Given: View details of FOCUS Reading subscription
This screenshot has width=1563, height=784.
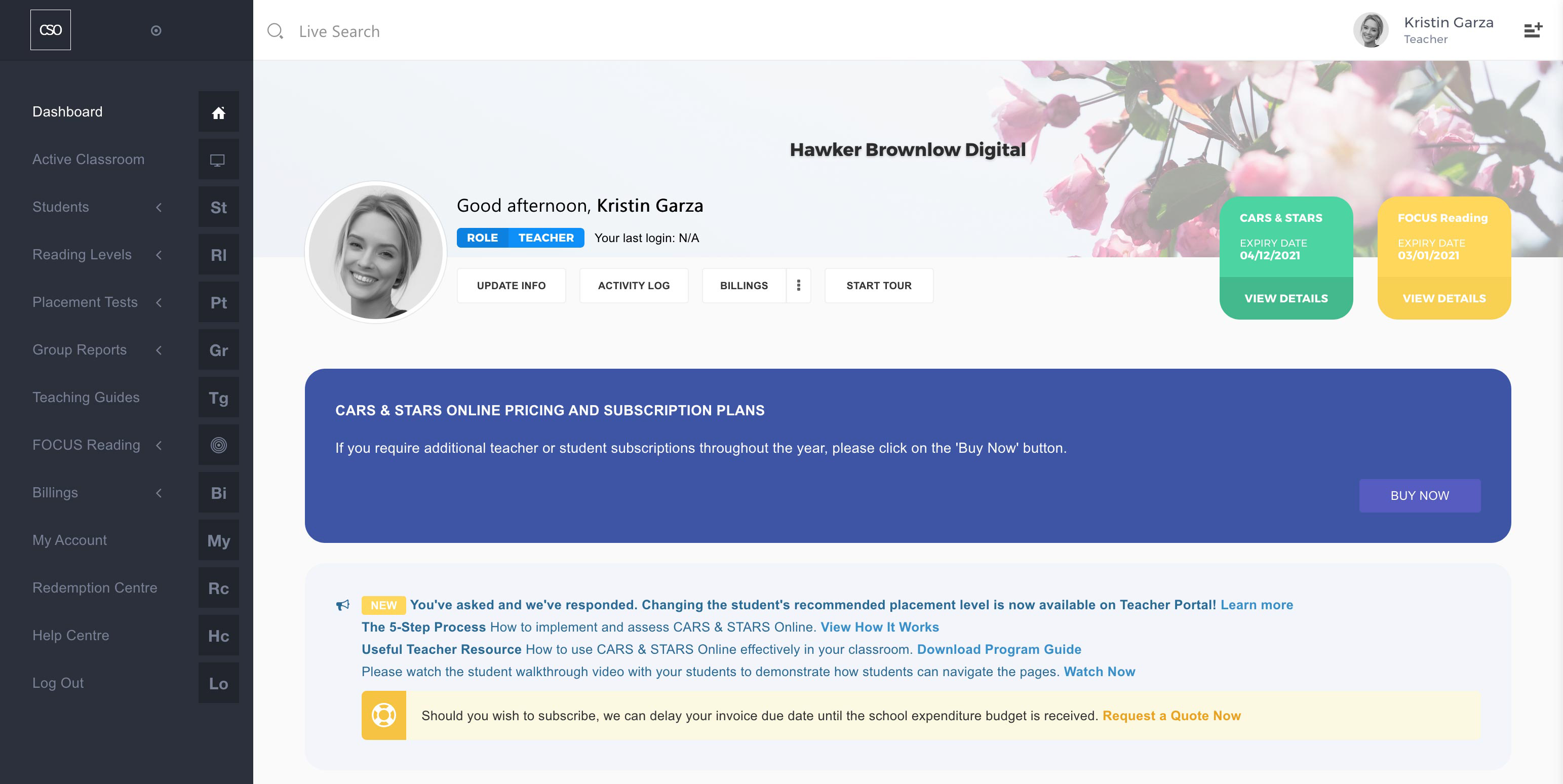Looking at the screenshot, I should (x=1444, y=298).
